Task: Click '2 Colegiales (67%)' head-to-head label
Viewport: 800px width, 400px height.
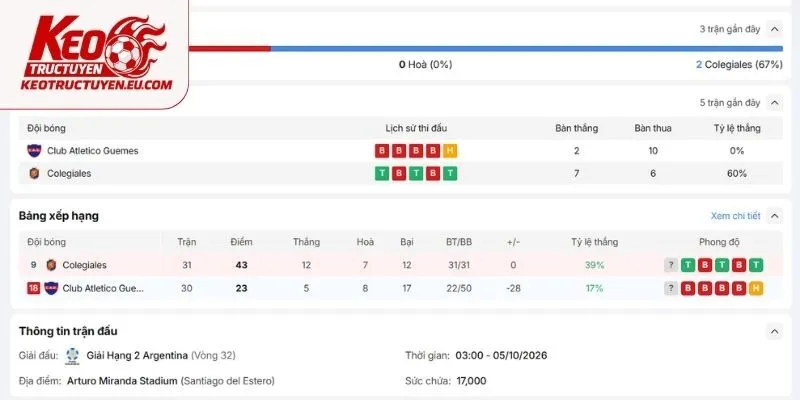Action: pyautogui.click(x=739, y=65)
